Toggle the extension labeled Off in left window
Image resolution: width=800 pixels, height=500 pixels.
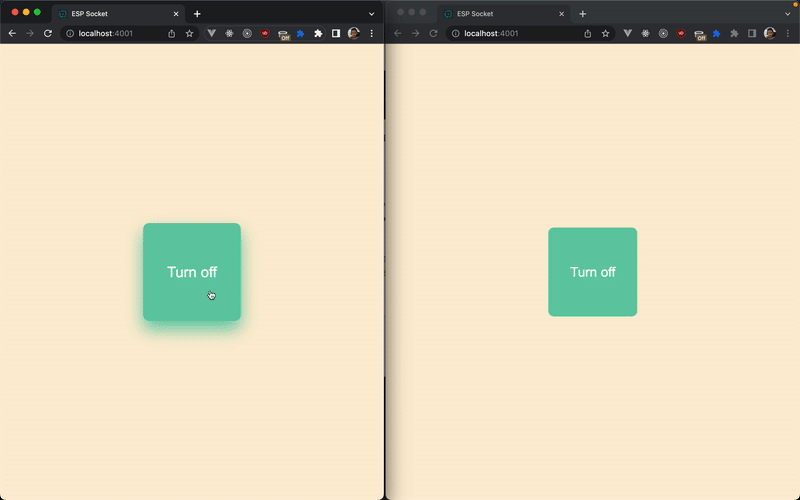point(283,35)
